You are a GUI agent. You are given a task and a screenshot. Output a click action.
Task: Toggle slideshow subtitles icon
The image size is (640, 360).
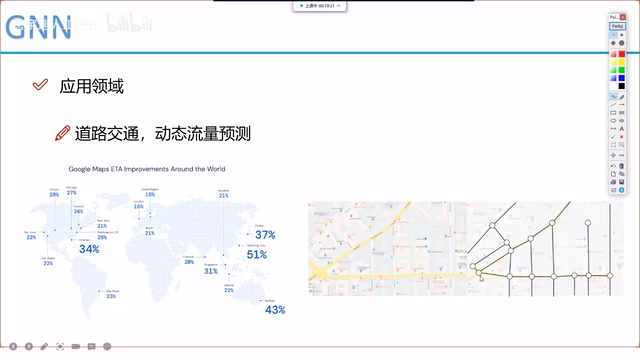pyautogui.click(x=91, y=347)
